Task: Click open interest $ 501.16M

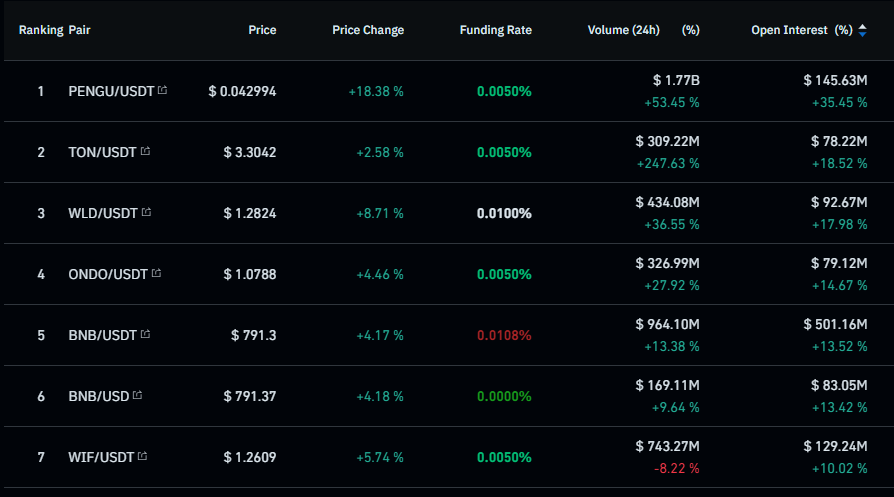Action: (835, 324)
